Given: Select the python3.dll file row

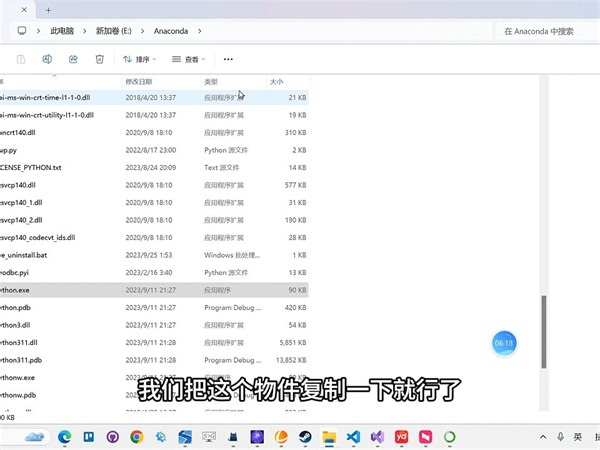Looking at the screenshot, I should click(154, 325).
